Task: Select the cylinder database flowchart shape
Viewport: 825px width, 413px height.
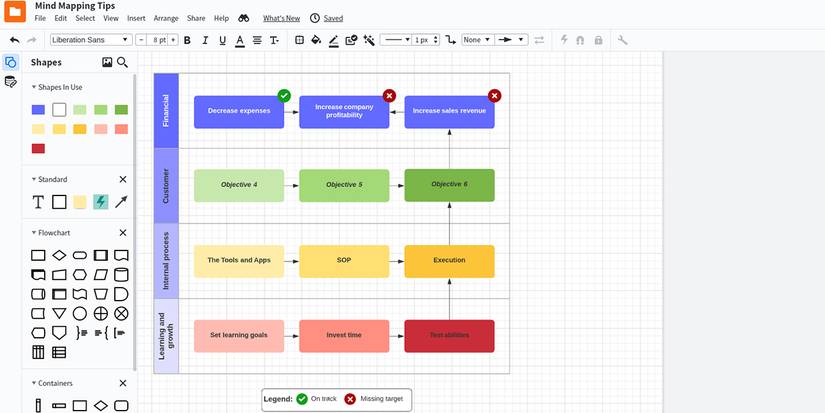Action: (121, 275)
